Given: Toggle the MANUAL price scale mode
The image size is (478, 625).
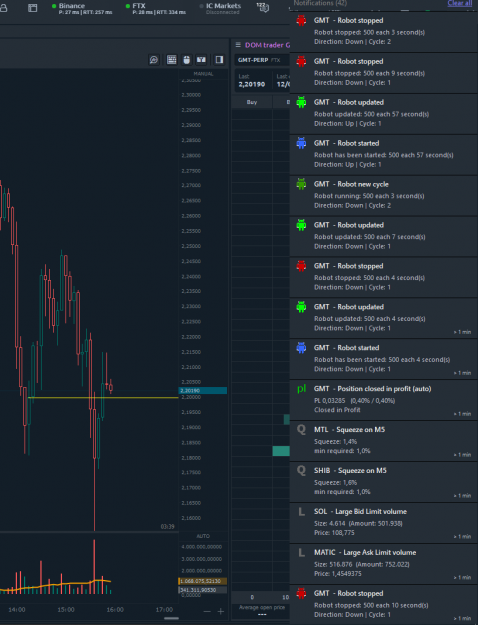Looking at the screenshot, I should pyautogui.click(x=203, y=74).
